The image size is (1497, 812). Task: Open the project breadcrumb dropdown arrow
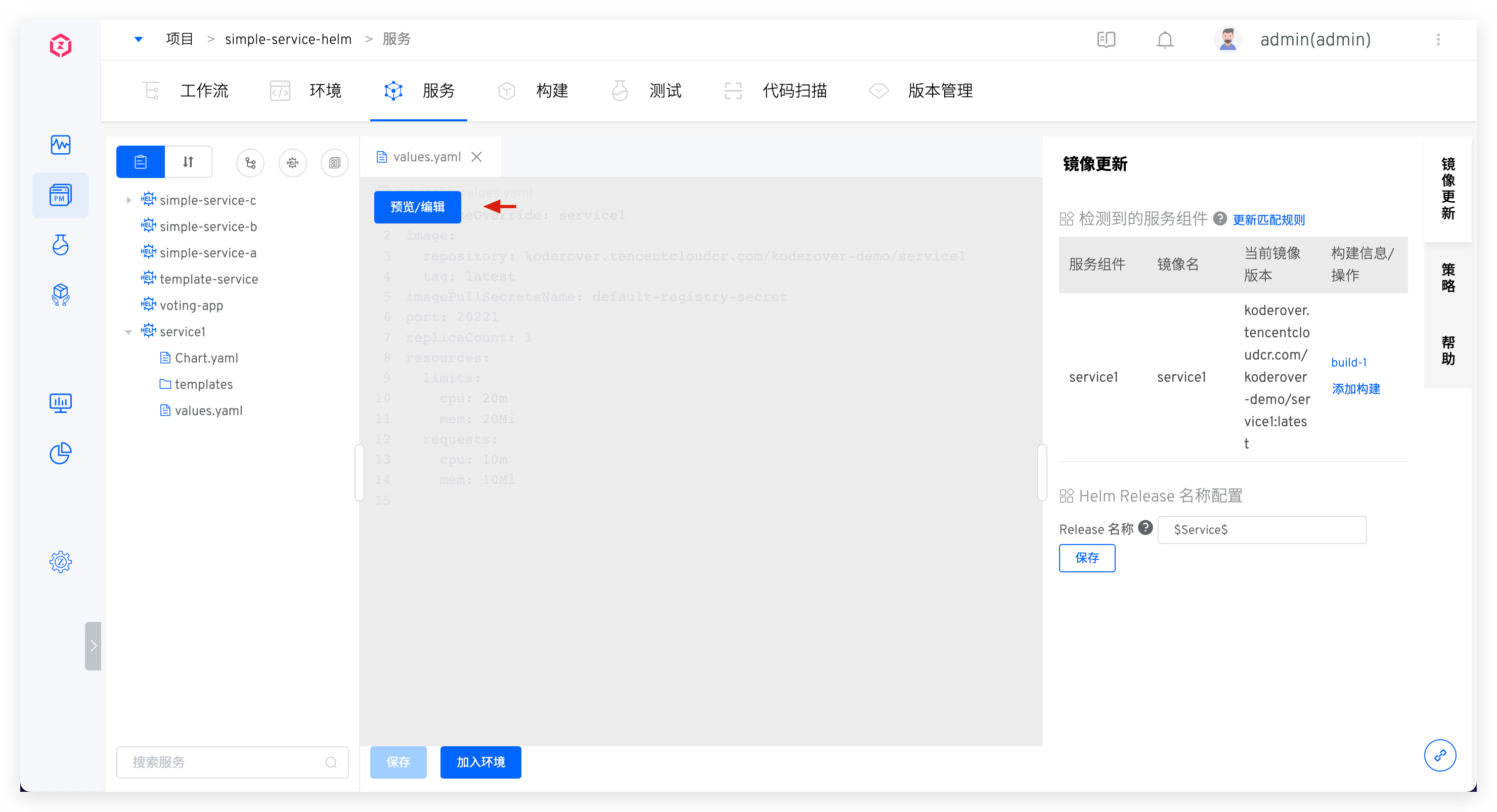138,39
